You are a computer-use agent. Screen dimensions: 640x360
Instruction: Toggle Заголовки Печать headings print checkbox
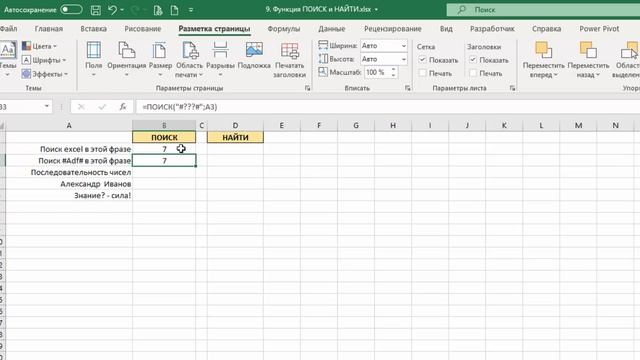pyautogui.click(x=473, y=73)
